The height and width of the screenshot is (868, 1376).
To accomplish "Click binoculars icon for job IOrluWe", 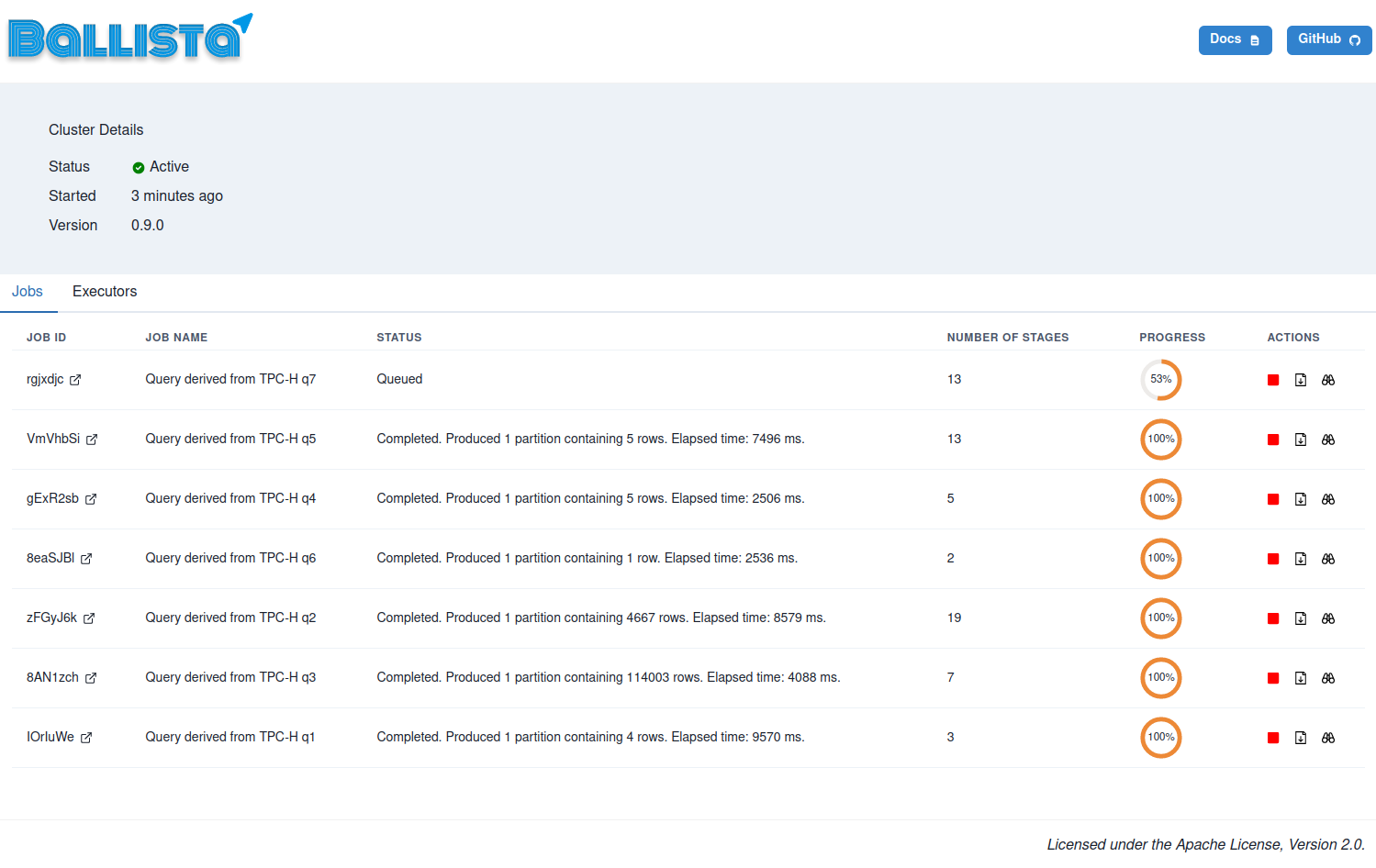I will [1328, 738].
